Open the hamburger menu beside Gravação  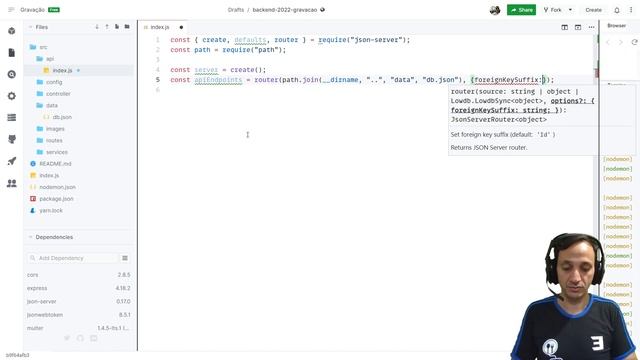click(x=11, y=10)
